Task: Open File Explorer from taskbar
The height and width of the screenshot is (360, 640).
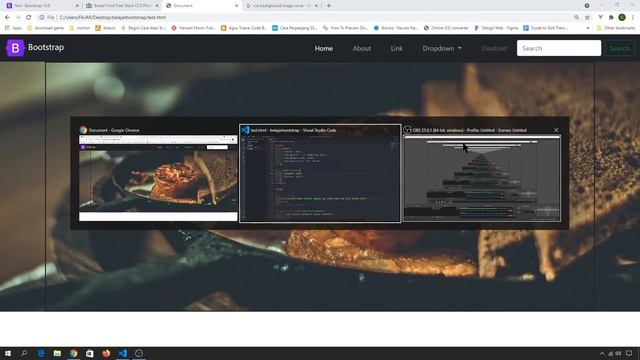Action: (57, 353)
